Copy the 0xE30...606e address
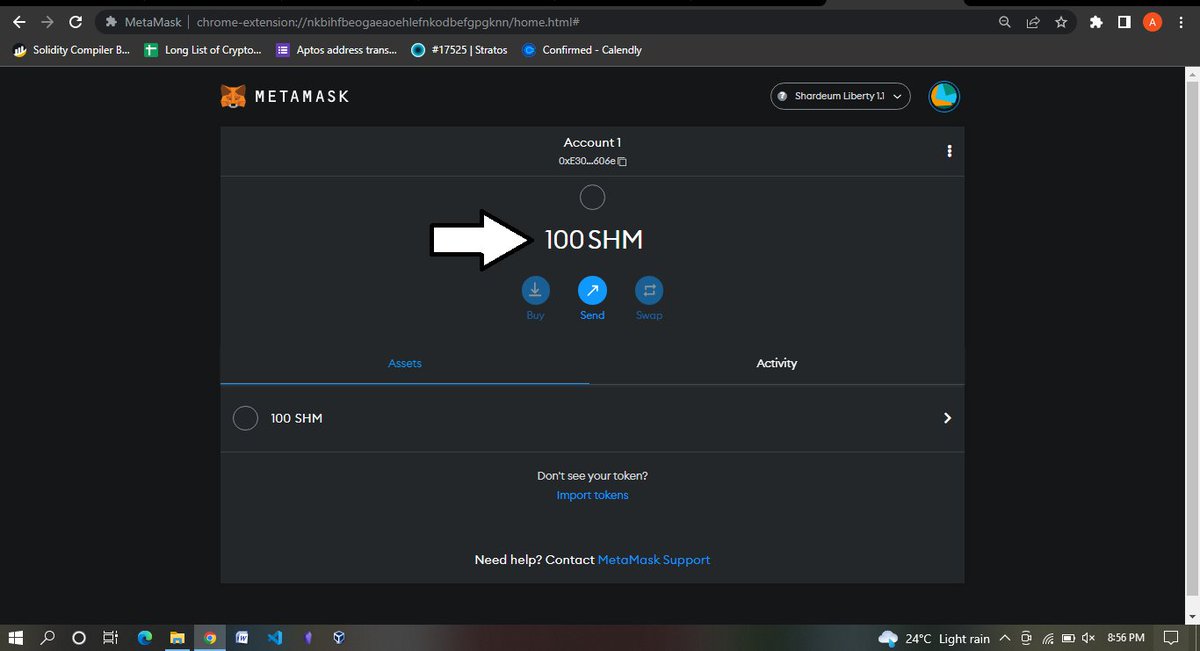This screenshot has width=1200, height=651. 592,161
